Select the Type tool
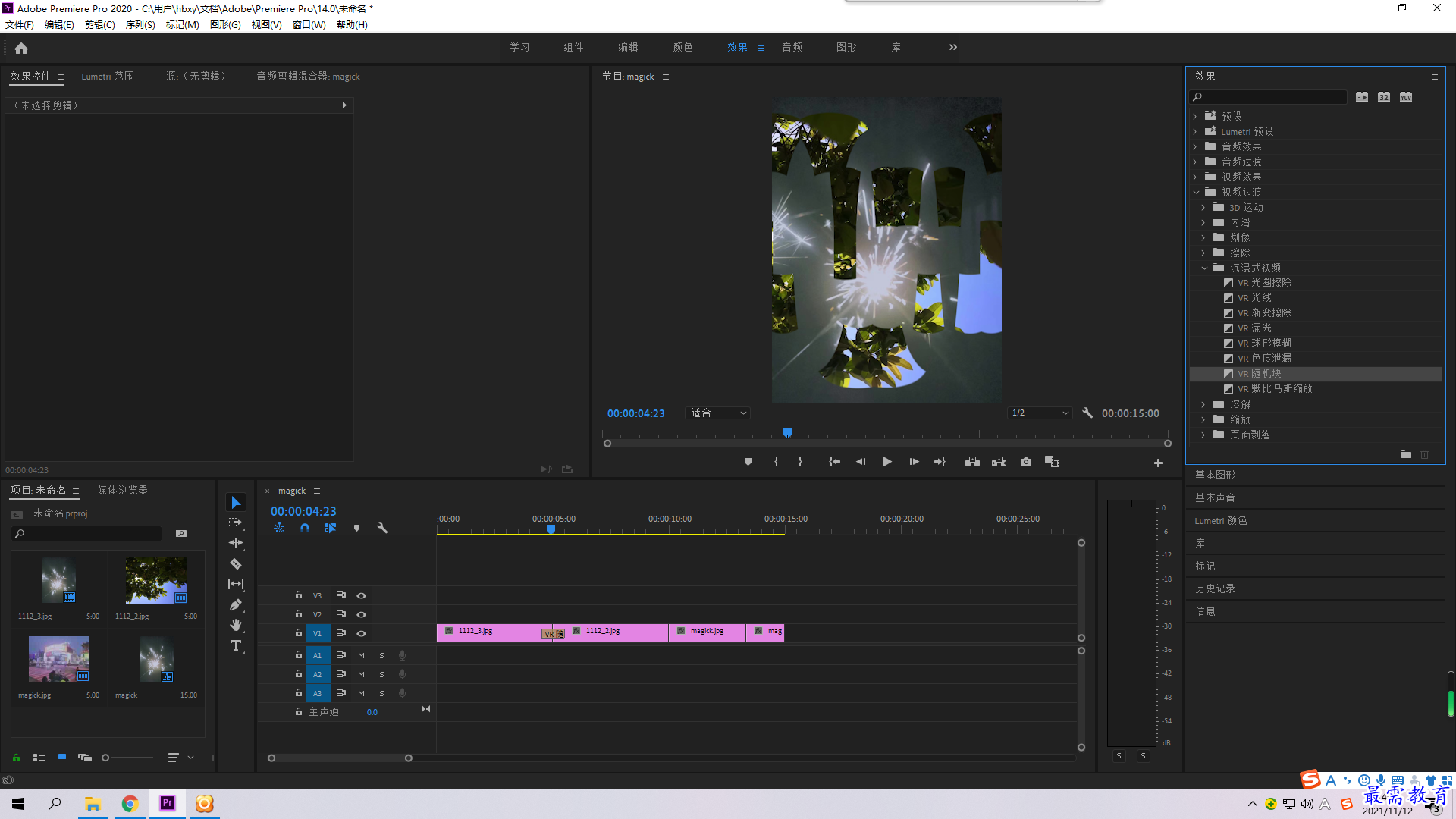This screenshot has height=819, width=1456. [236, 645]
